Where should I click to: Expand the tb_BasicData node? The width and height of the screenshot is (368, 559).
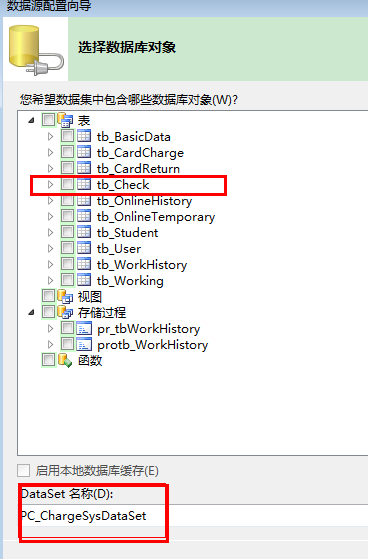[50, 136]
